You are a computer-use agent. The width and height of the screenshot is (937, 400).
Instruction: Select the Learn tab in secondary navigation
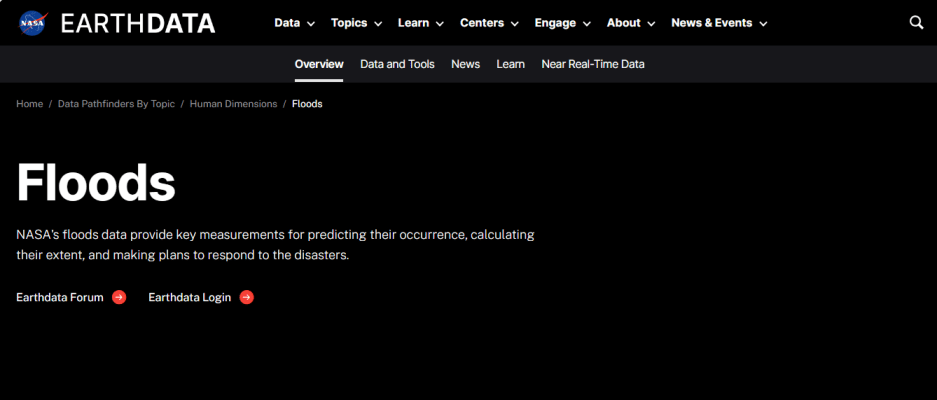tap(510, 64)
